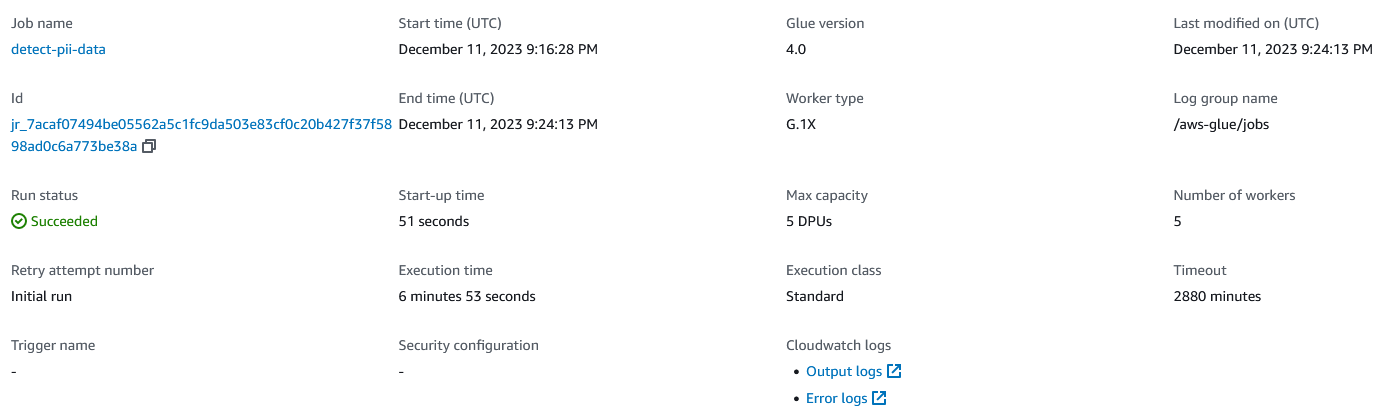The image size is (1391, 417).
Task: Click the /aws-glue/jobs log group name
Action: pos(1221,124)
